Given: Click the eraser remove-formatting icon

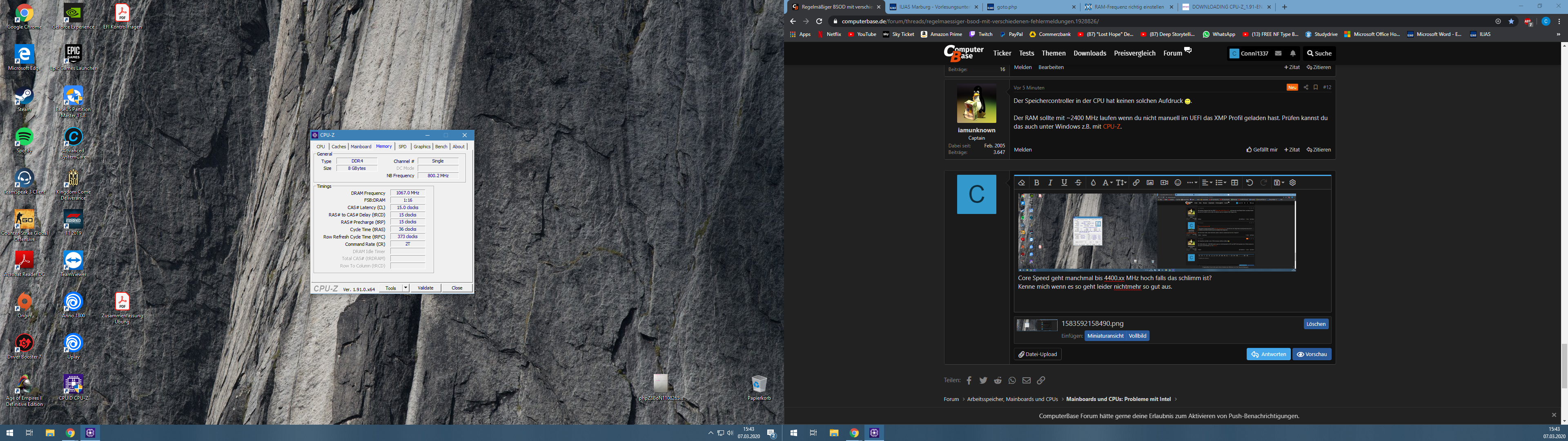Looking at the screenshot, I should coord(1021,183).
